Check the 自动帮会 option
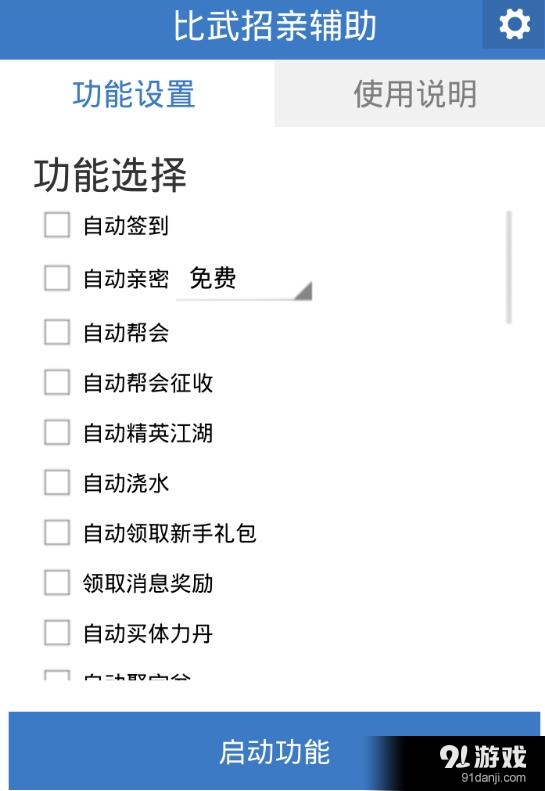Viewport: 545px width, 791px height. click(57, 332)
